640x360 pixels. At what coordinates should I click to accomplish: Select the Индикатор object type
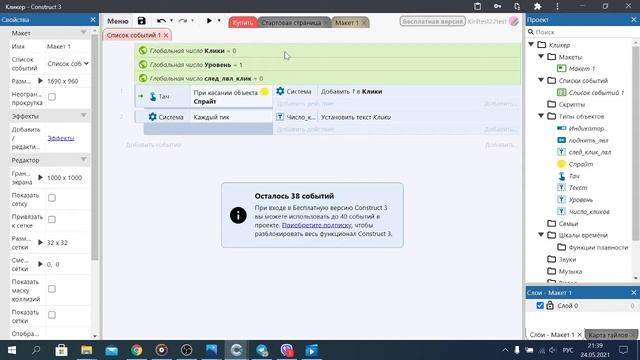pyautogui.click(x=586, y=128)
